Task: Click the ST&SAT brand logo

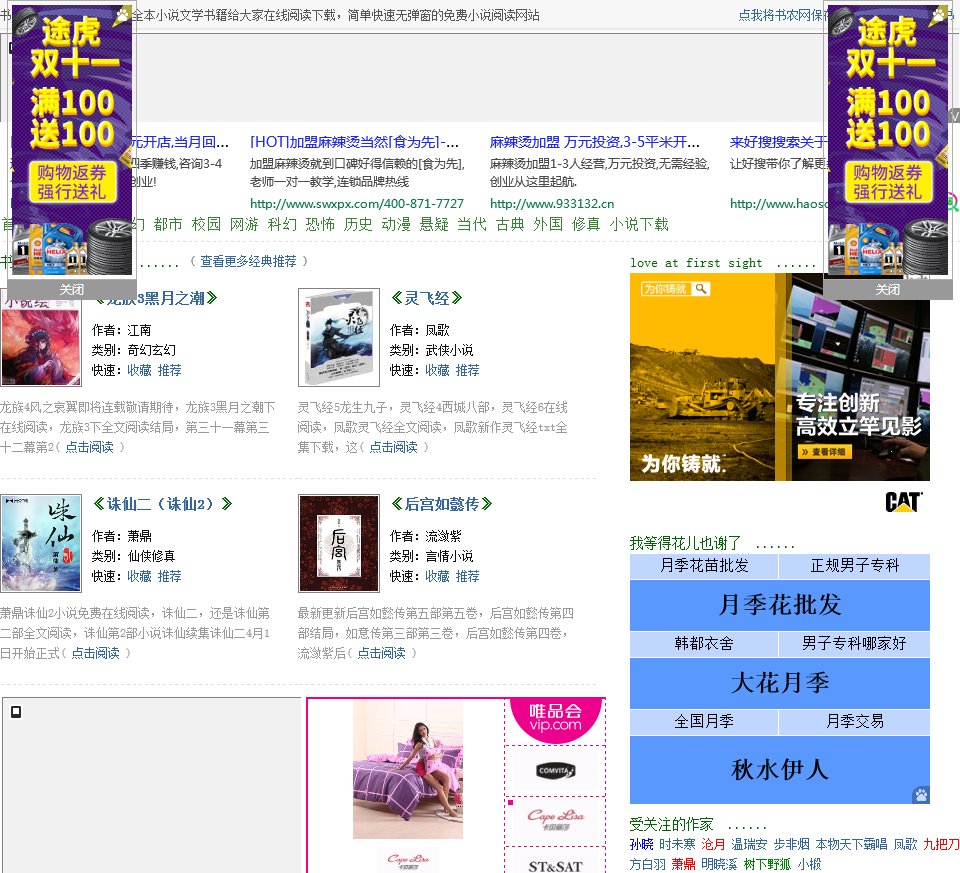Action: pos(555,864)
